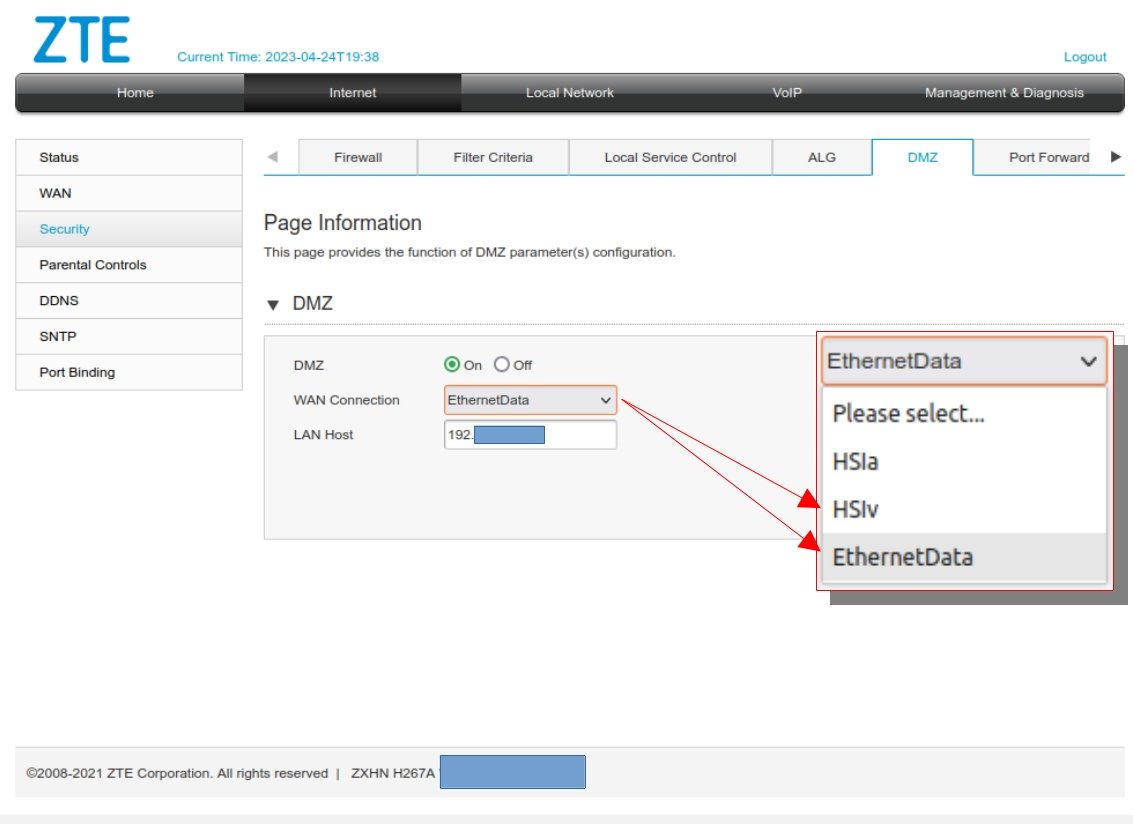Click the LAN Host input field
This screenshot has height=825, width=1134.
point(530,435)
